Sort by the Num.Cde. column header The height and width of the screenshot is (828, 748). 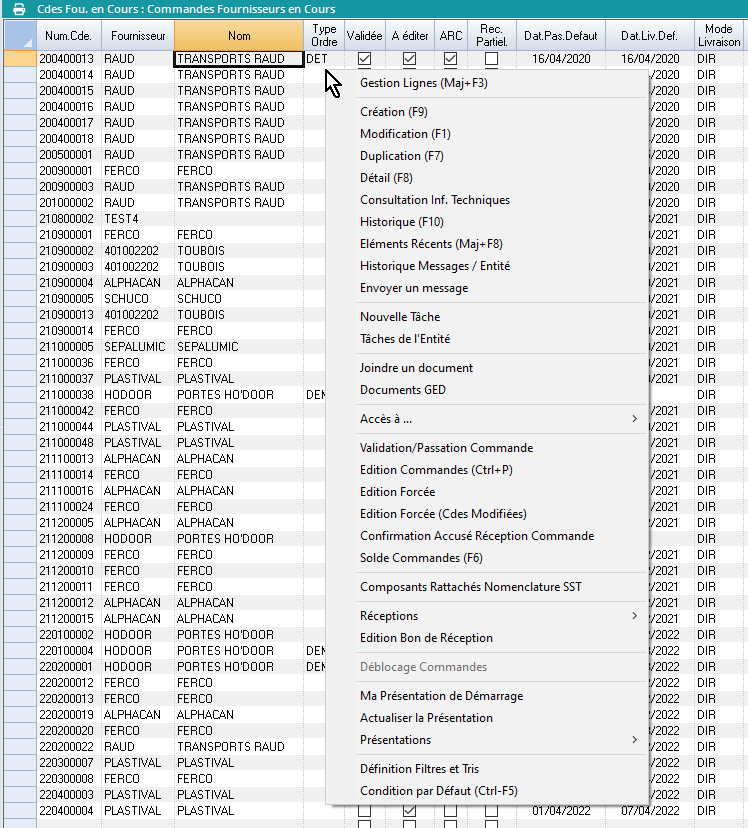pyautogui.click(x=69, y=36)
